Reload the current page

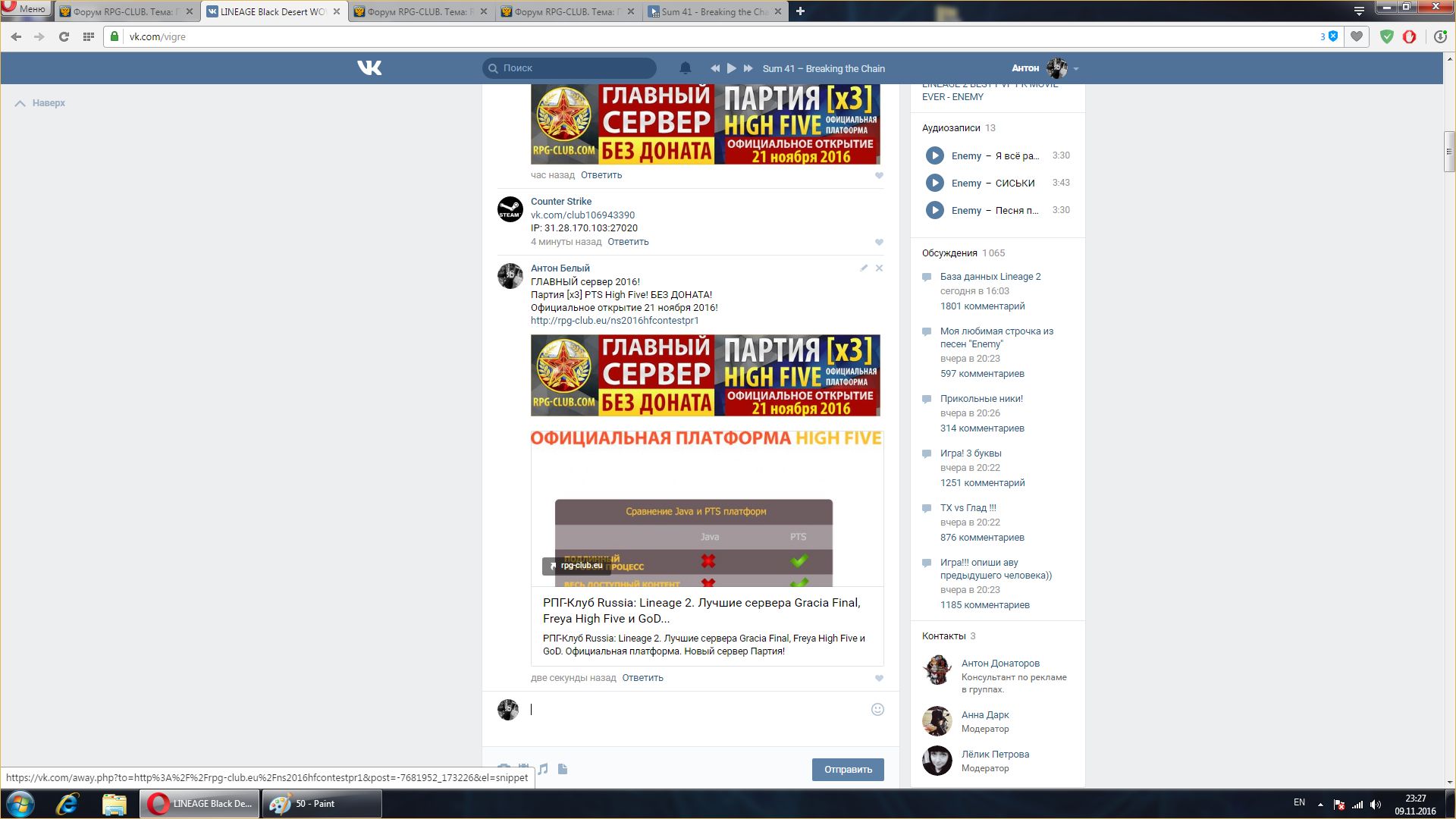click(x=64, y=36)
